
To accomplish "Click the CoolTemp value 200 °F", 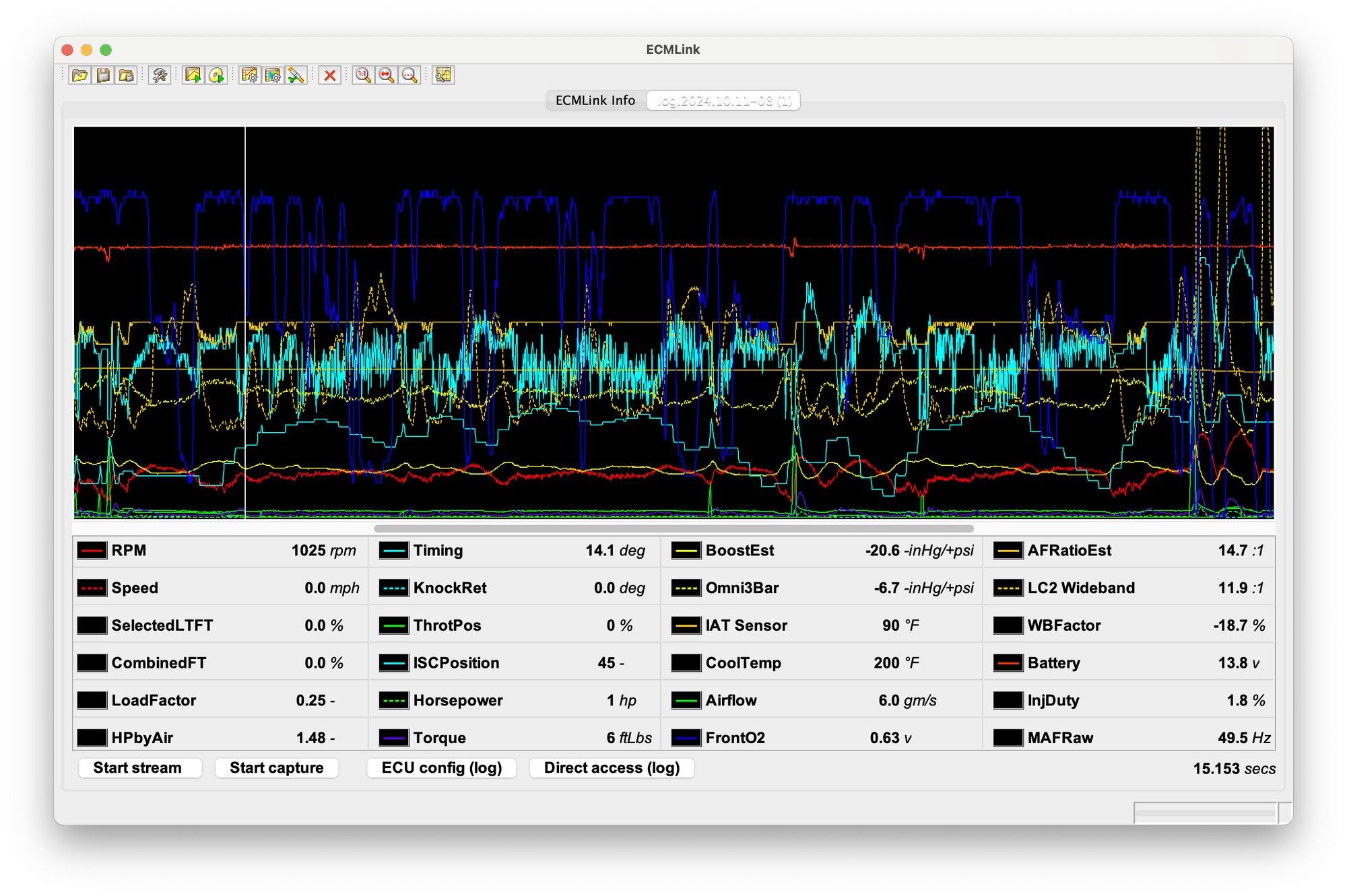I will [896, 663].
